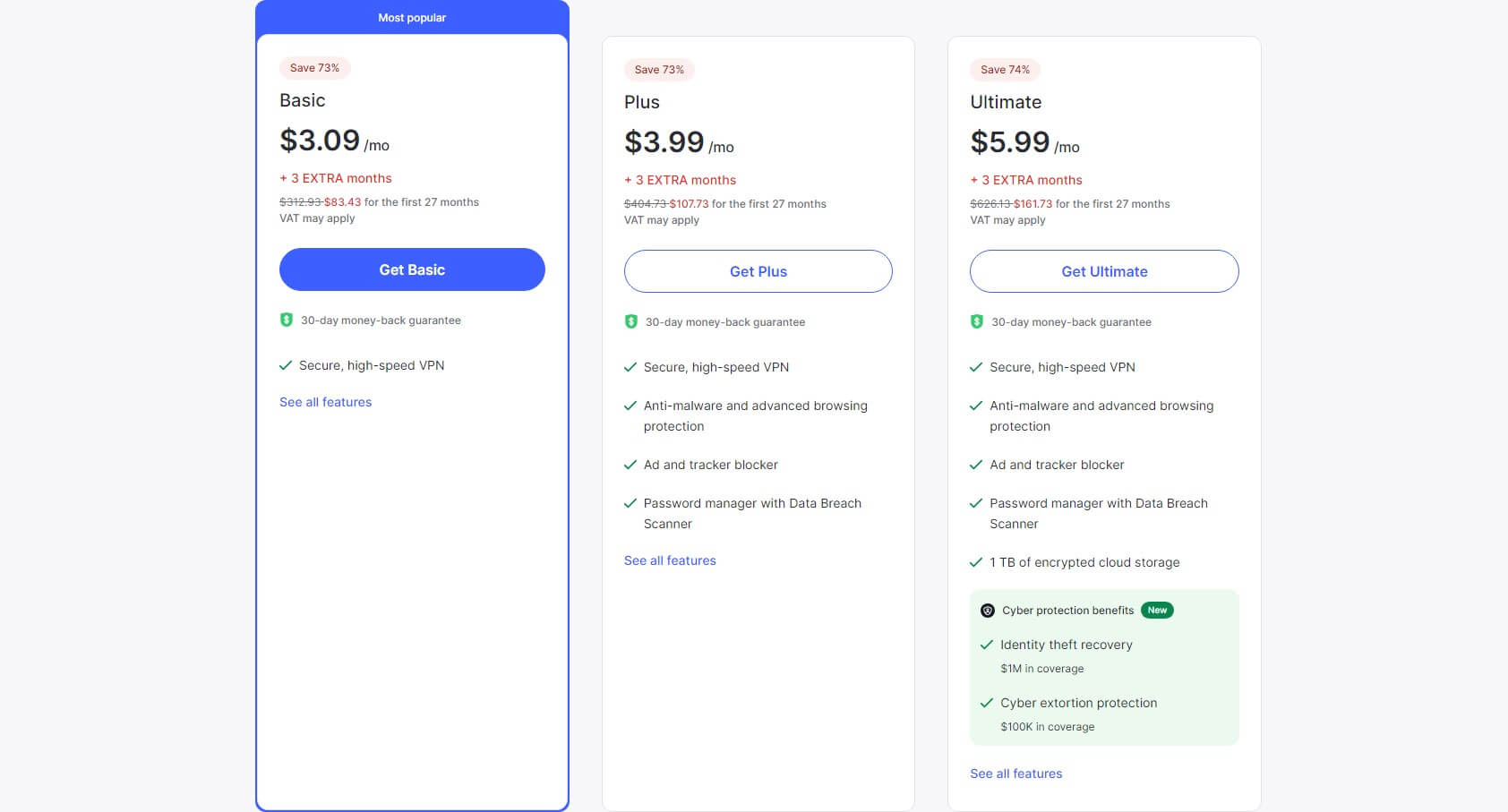
Task: Click VAT may apply in Plus plan
Action: [x=662, y=220]
